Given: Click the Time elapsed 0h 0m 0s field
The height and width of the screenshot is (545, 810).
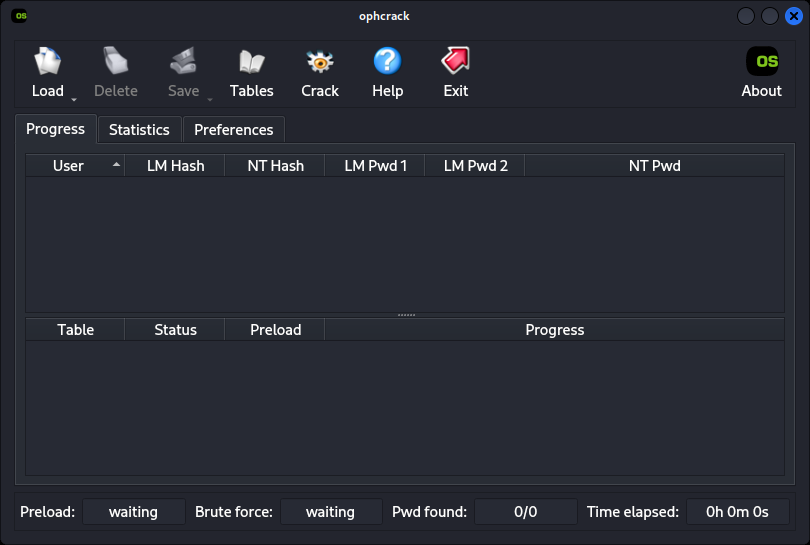Looking at the screenshot, I should pos(737,511).
